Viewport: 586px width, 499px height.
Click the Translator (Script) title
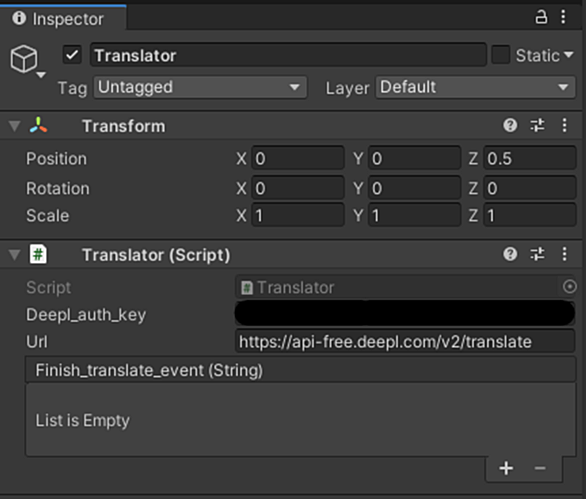pos(156,255)
